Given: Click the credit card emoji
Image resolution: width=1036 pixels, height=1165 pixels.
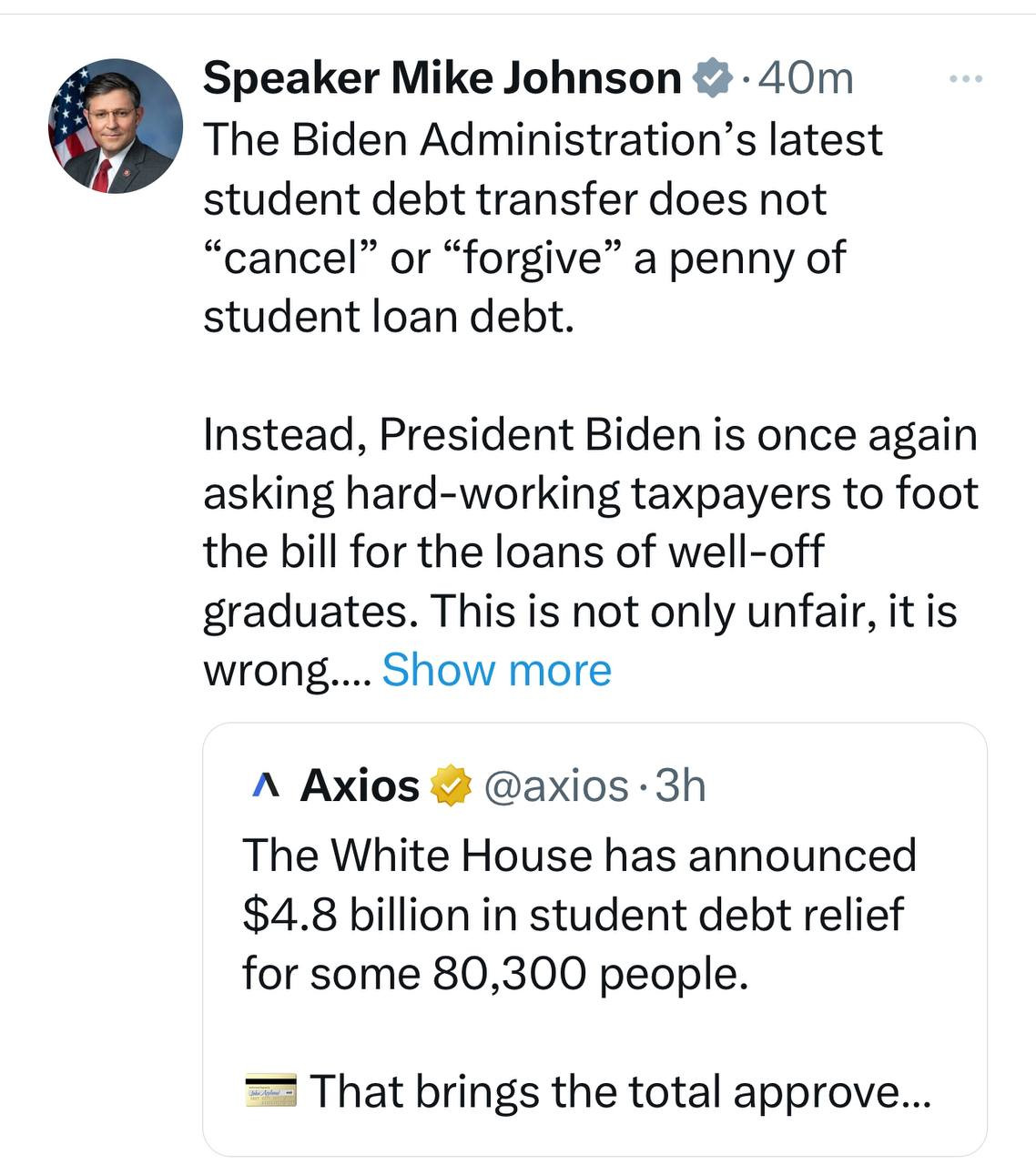Looking at the screenshot, I should coord(270,1089).
